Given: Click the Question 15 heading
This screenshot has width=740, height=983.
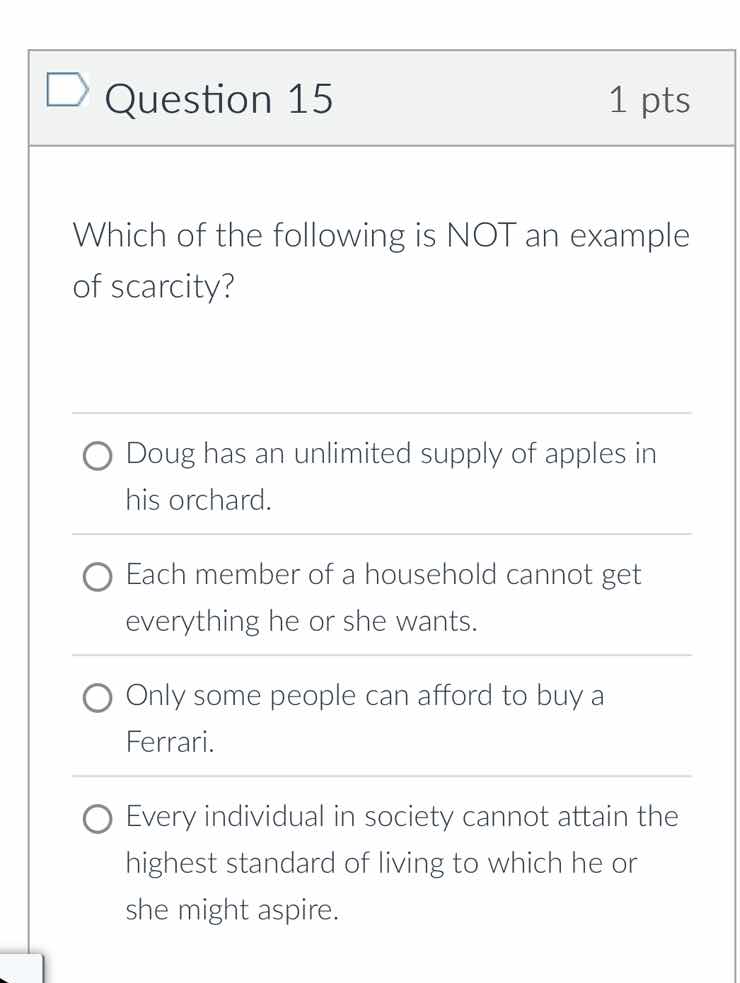Looking at the screenshot, I should tap(218, 98).
